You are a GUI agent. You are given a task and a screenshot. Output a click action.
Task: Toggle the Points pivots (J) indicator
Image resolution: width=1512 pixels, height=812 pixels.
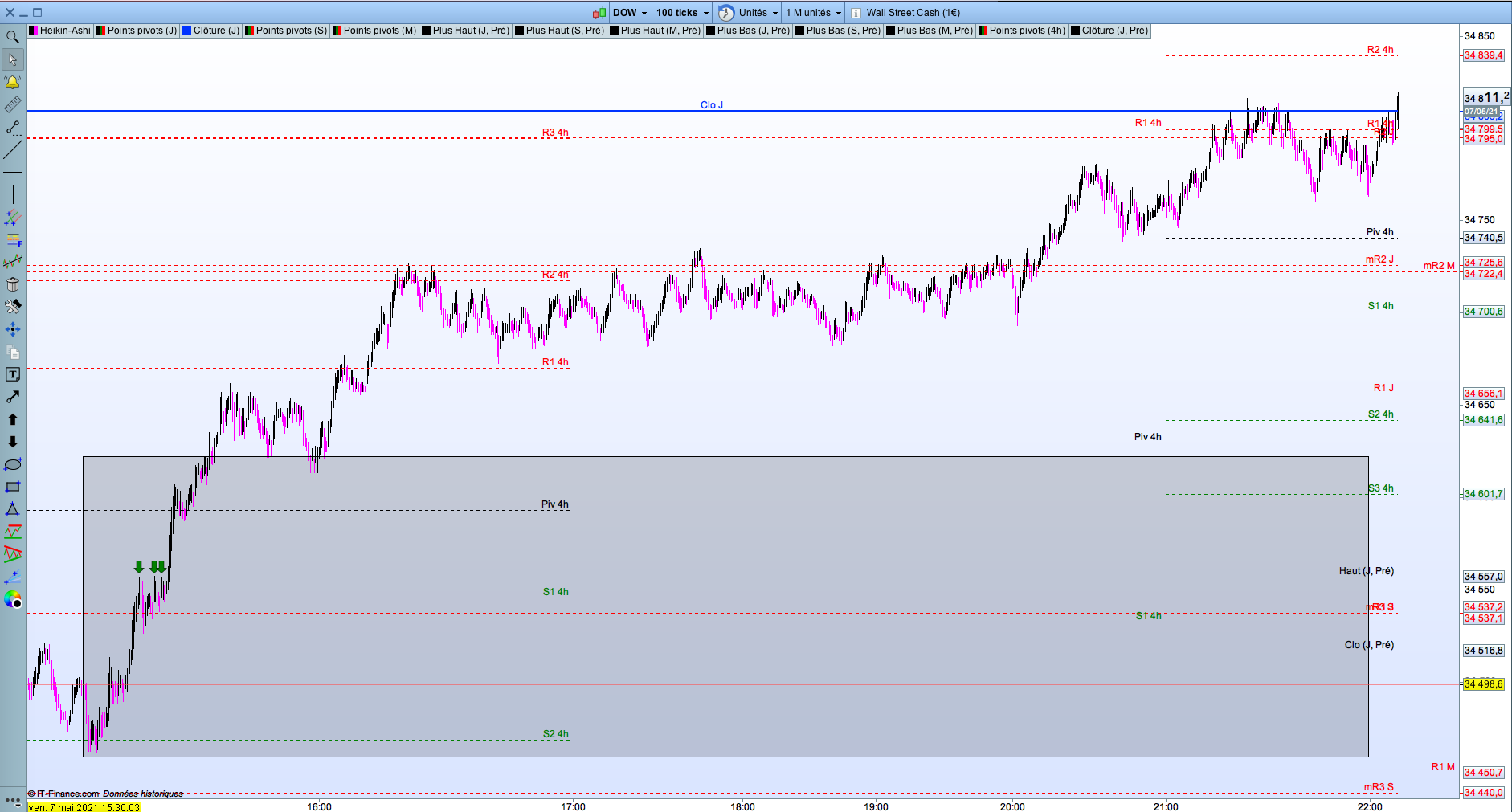[136, 31]
